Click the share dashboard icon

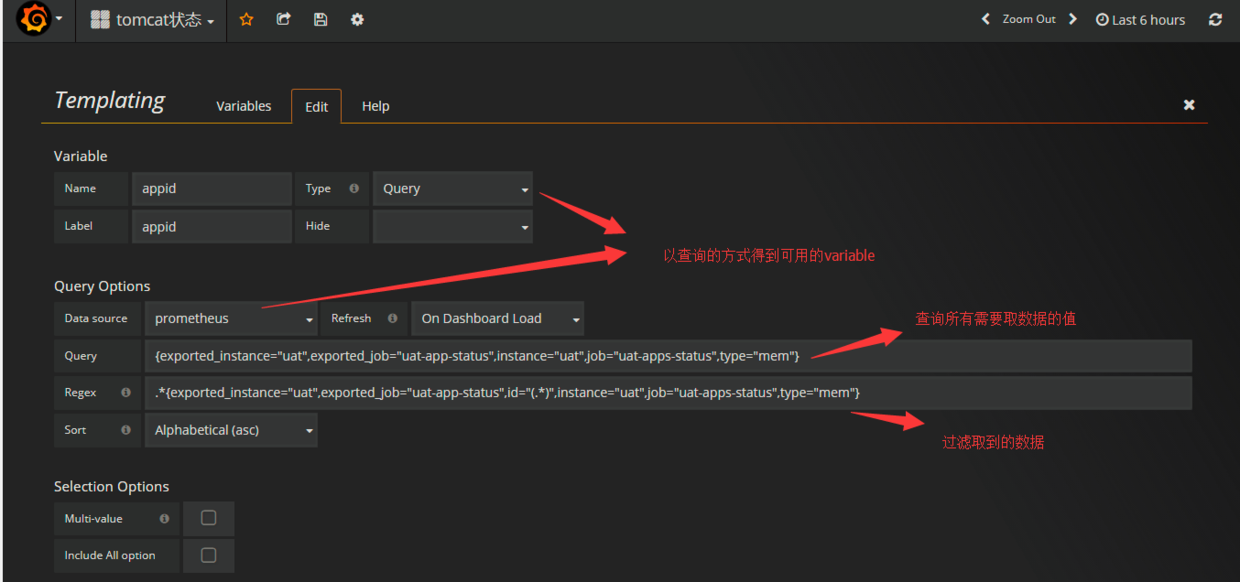(x=283, y=19)
